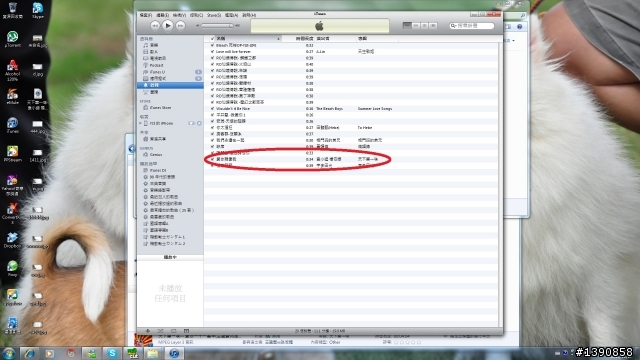Toggle the show artwork panel button
640x360 pixels.
pos(186,331)
